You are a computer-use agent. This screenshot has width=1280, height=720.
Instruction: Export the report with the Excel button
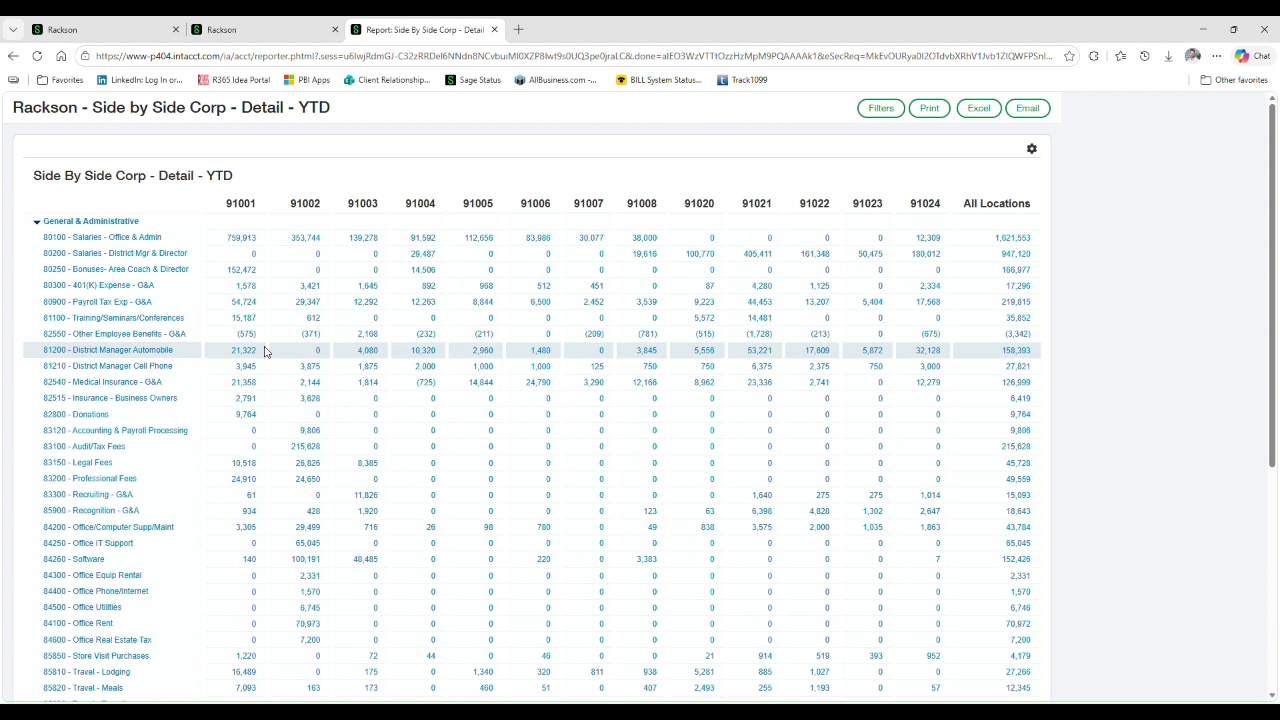coord(979,108)
